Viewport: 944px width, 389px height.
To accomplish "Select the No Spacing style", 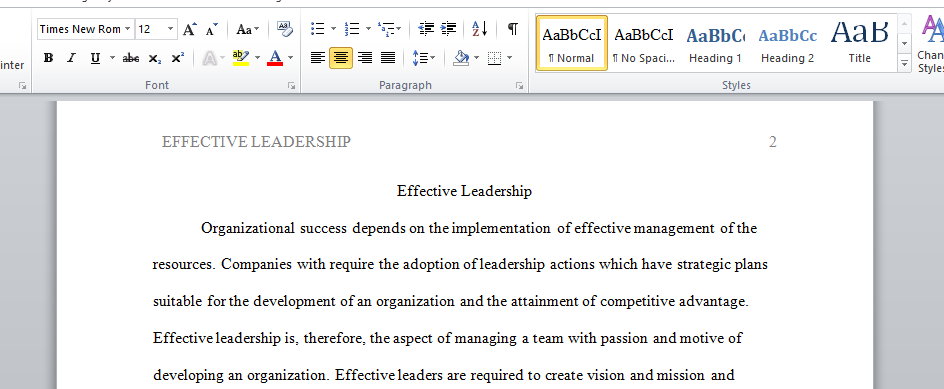I will pos(644,43).
